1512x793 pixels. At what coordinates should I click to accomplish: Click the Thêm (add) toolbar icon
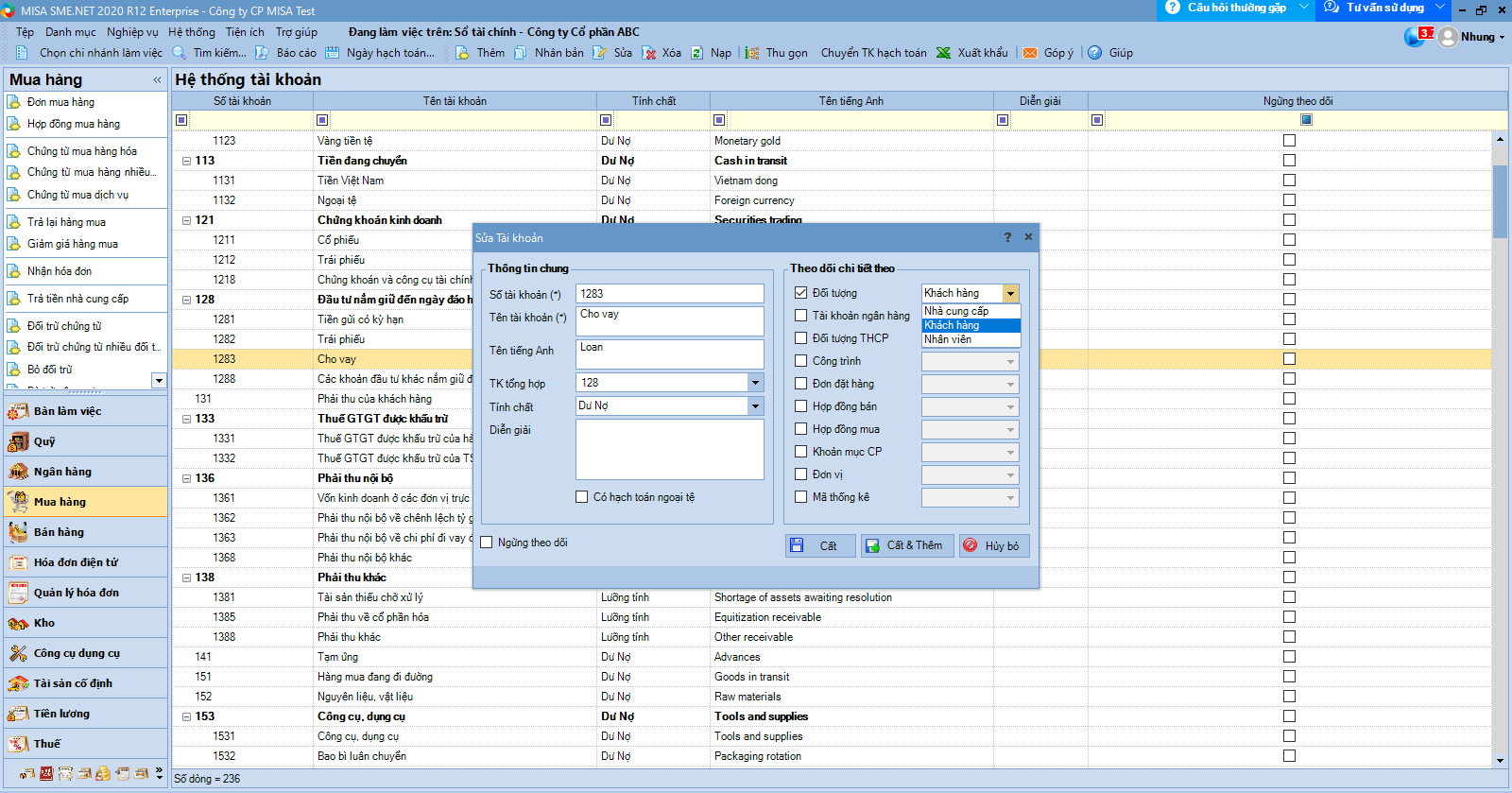pos(462,53)
